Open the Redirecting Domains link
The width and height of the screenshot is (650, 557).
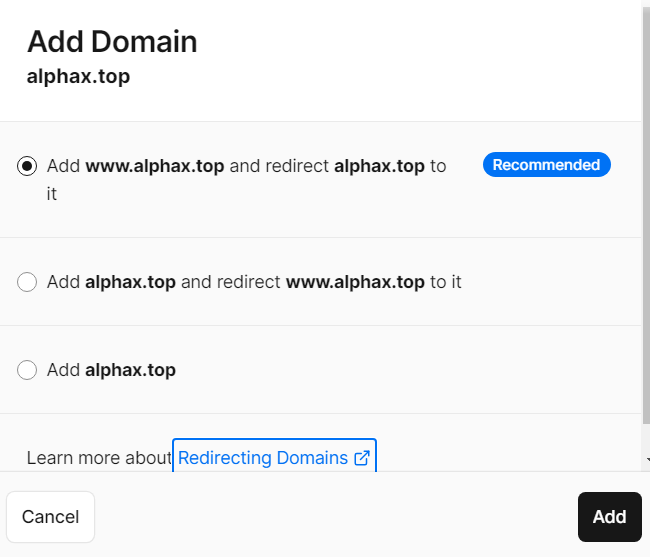click(x=263, y=458)
